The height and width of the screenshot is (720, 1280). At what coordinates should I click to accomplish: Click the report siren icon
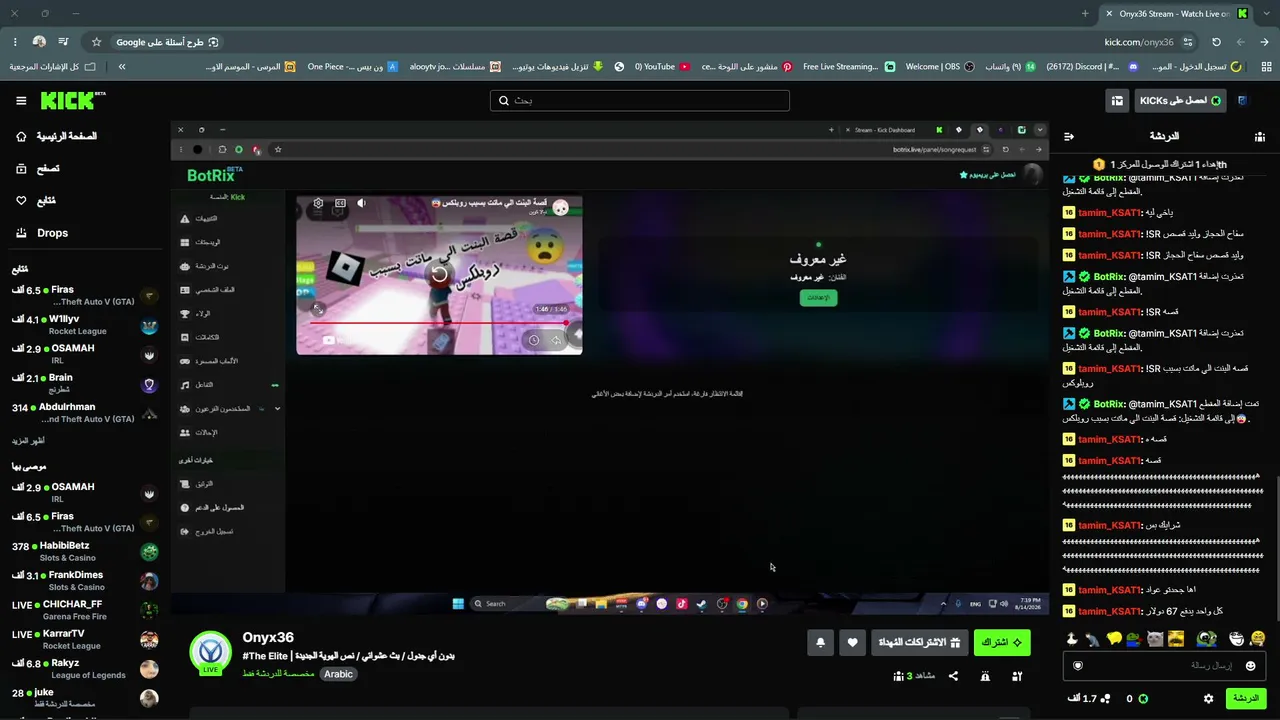pos(985,676)
